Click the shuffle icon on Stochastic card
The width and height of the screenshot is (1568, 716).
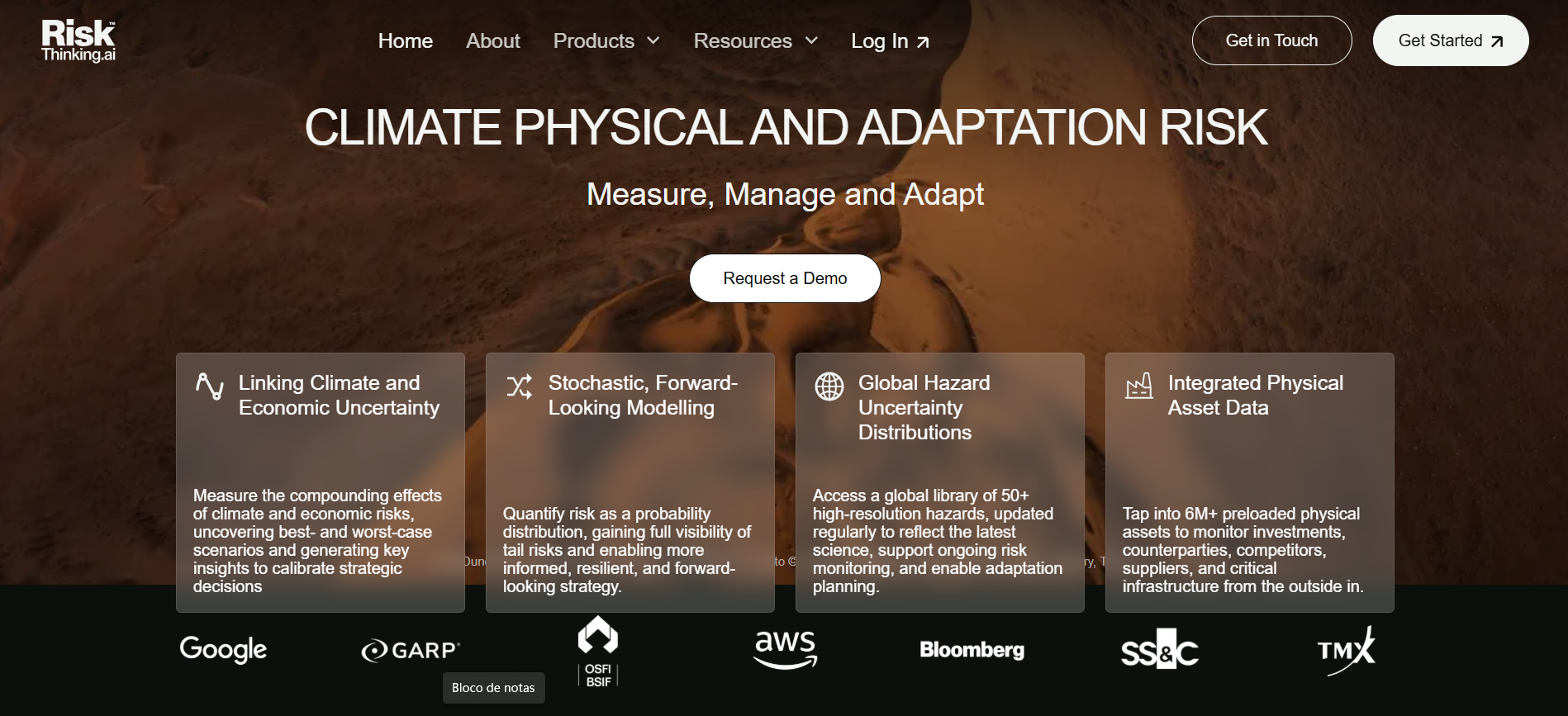coord(520,386)
